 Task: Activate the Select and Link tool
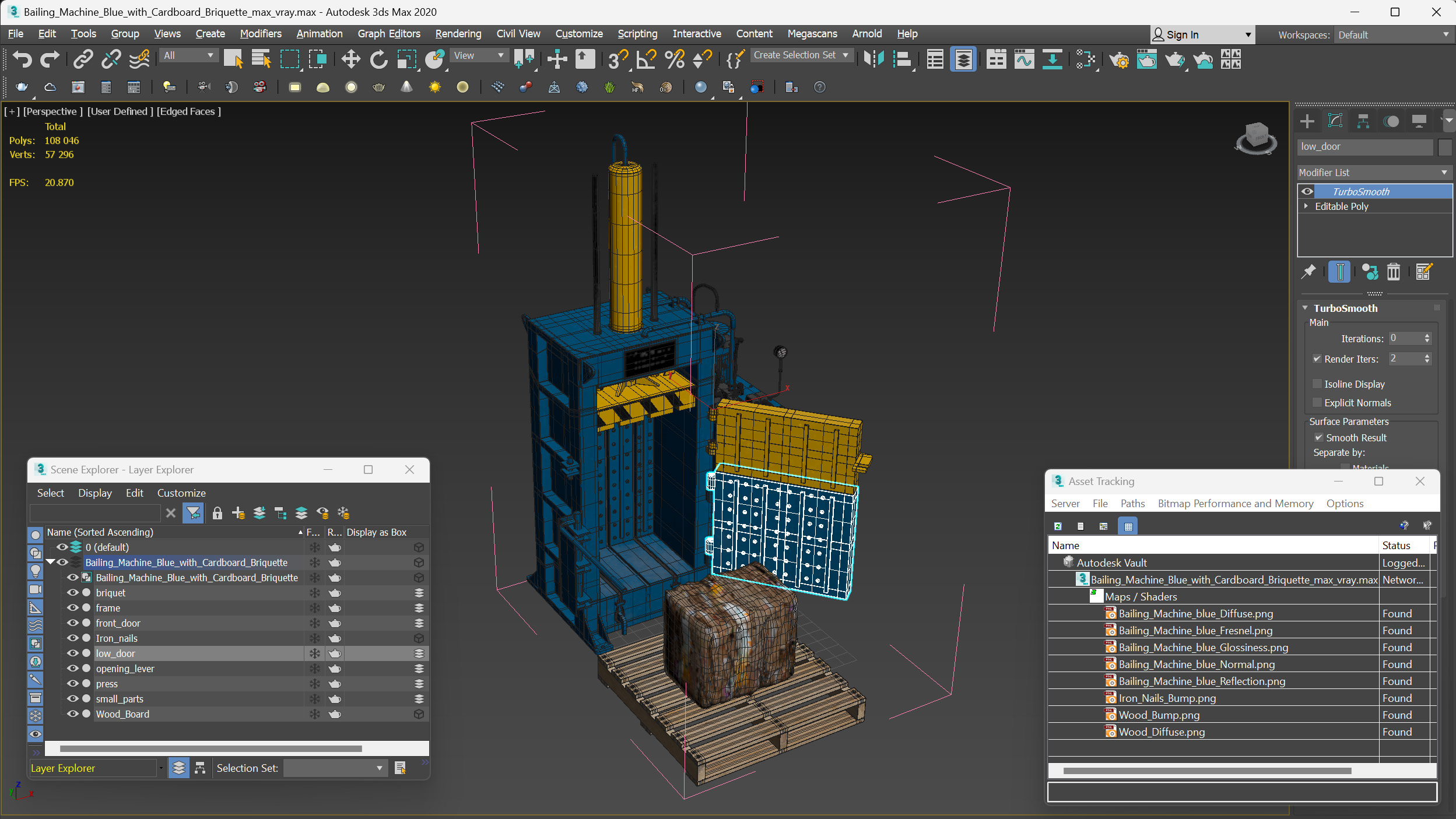(83, 59)
